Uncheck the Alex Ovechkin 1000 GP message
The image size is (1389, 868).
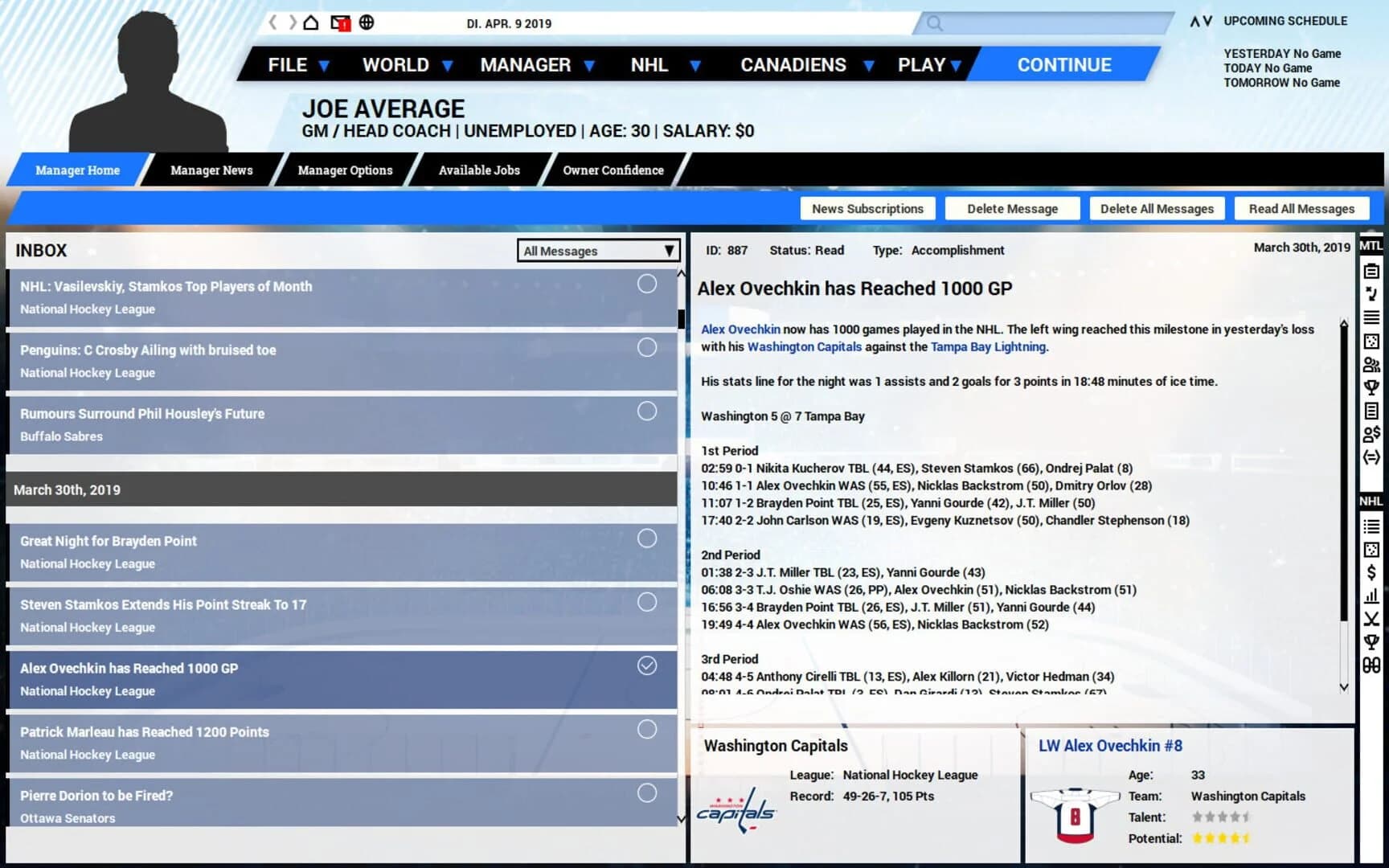pyautogui.click(x=647, y=665)
